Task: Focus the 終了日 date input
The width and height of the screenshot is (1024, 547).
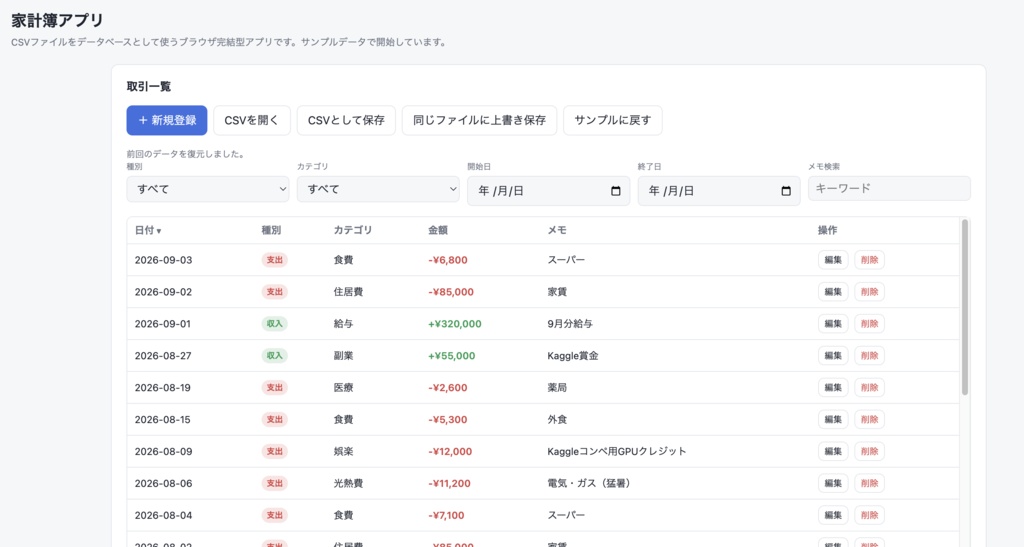Action: coord(719,191)
